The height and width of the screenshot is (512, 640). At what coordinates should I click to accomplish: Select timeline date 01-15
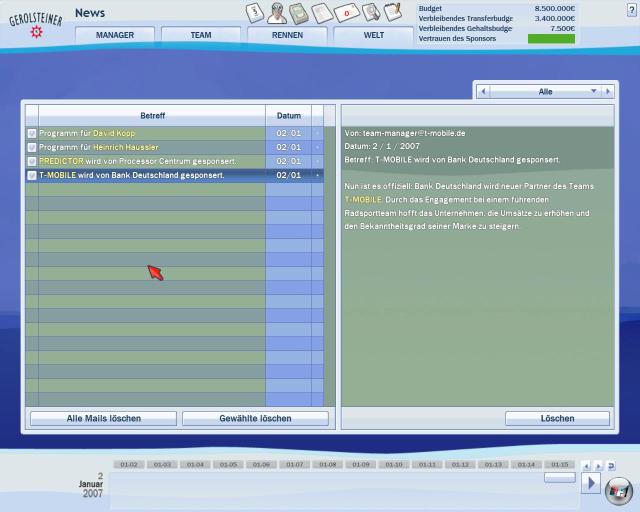pos(560,465)
